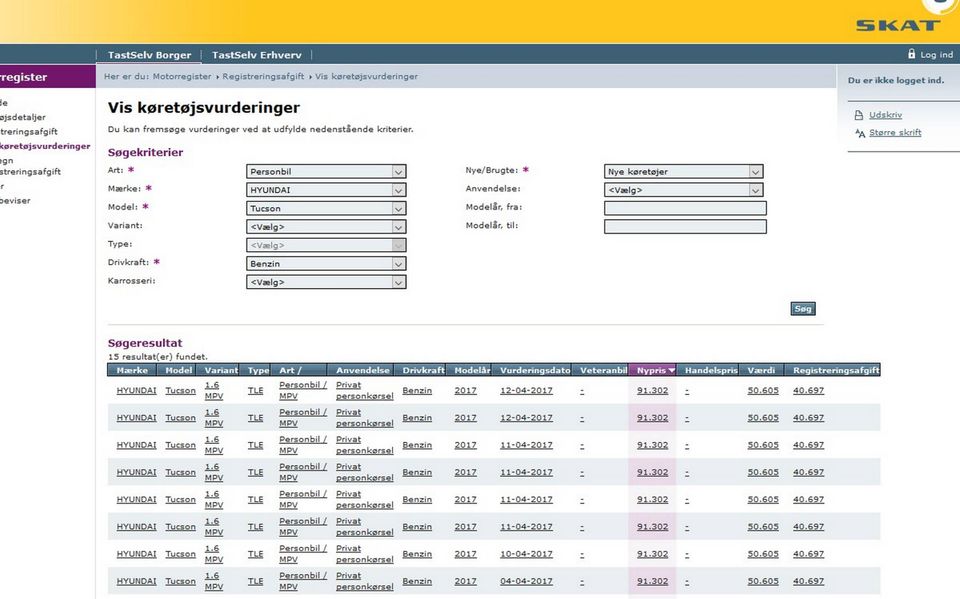Open the Registreringsafgift breadcrumb link

click(263, 76)
